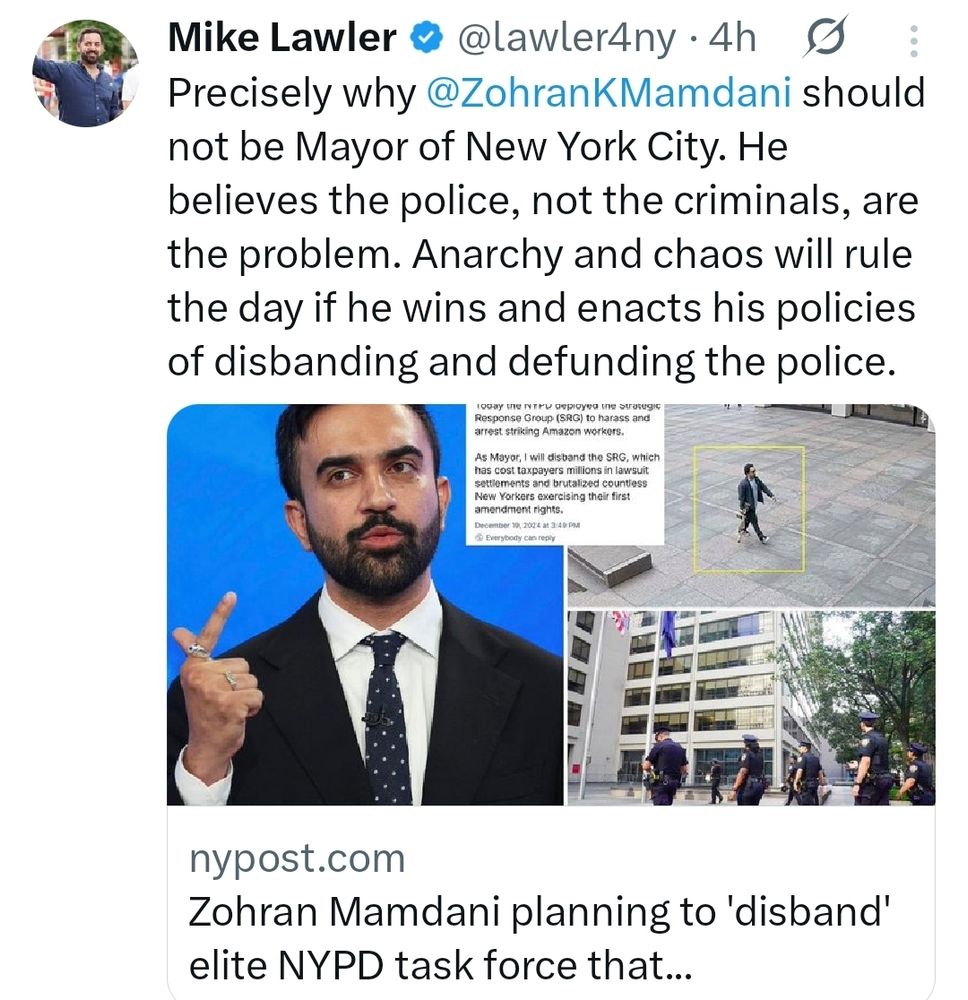Click the 4h timestamp
This screenshot has width=968, height=1000.
(733, 38)
